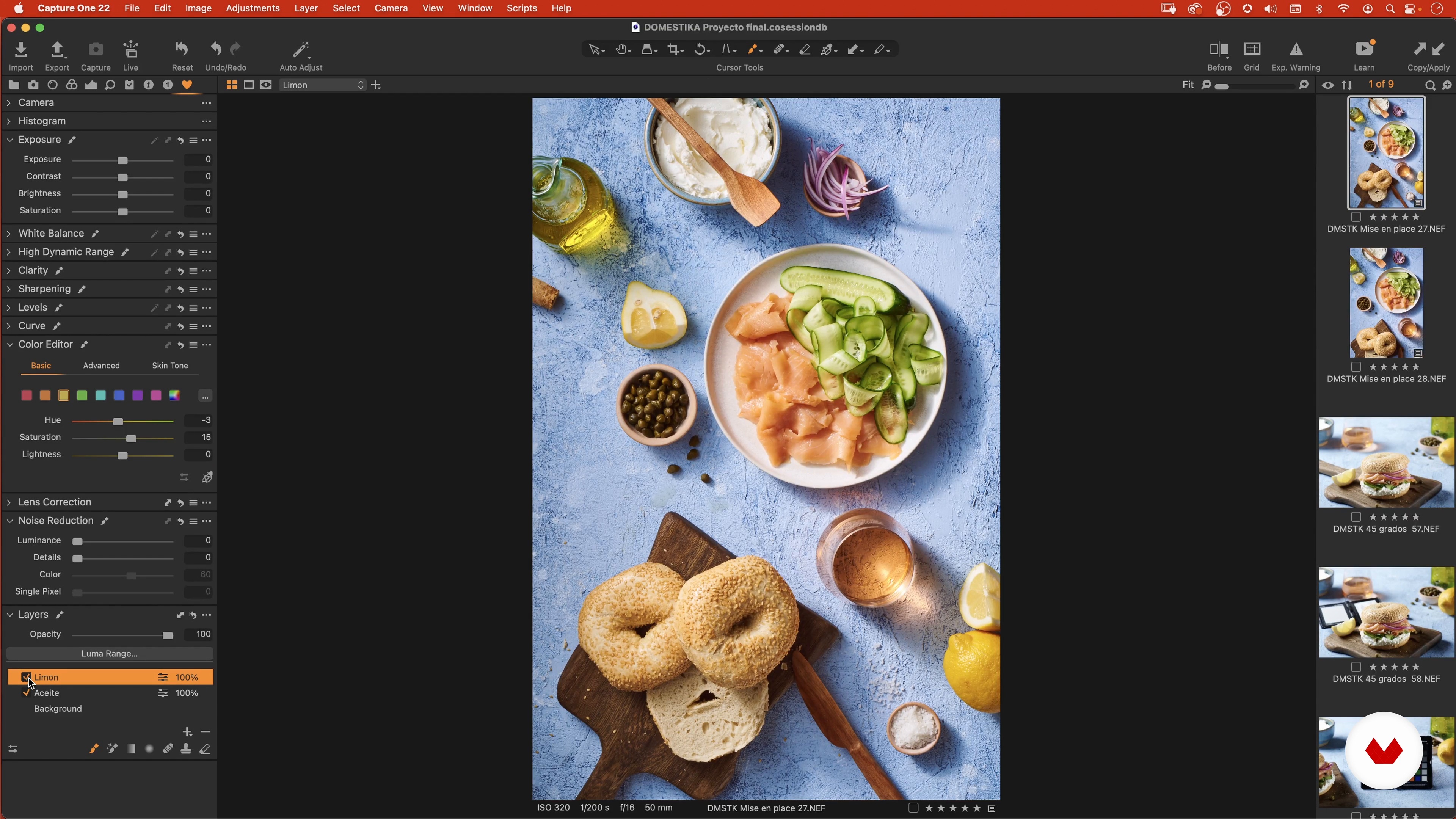Viewport: 1456px width, 819px height.
Task: Uncheck the Limon layer checkbox
Action: pos(26,677)
